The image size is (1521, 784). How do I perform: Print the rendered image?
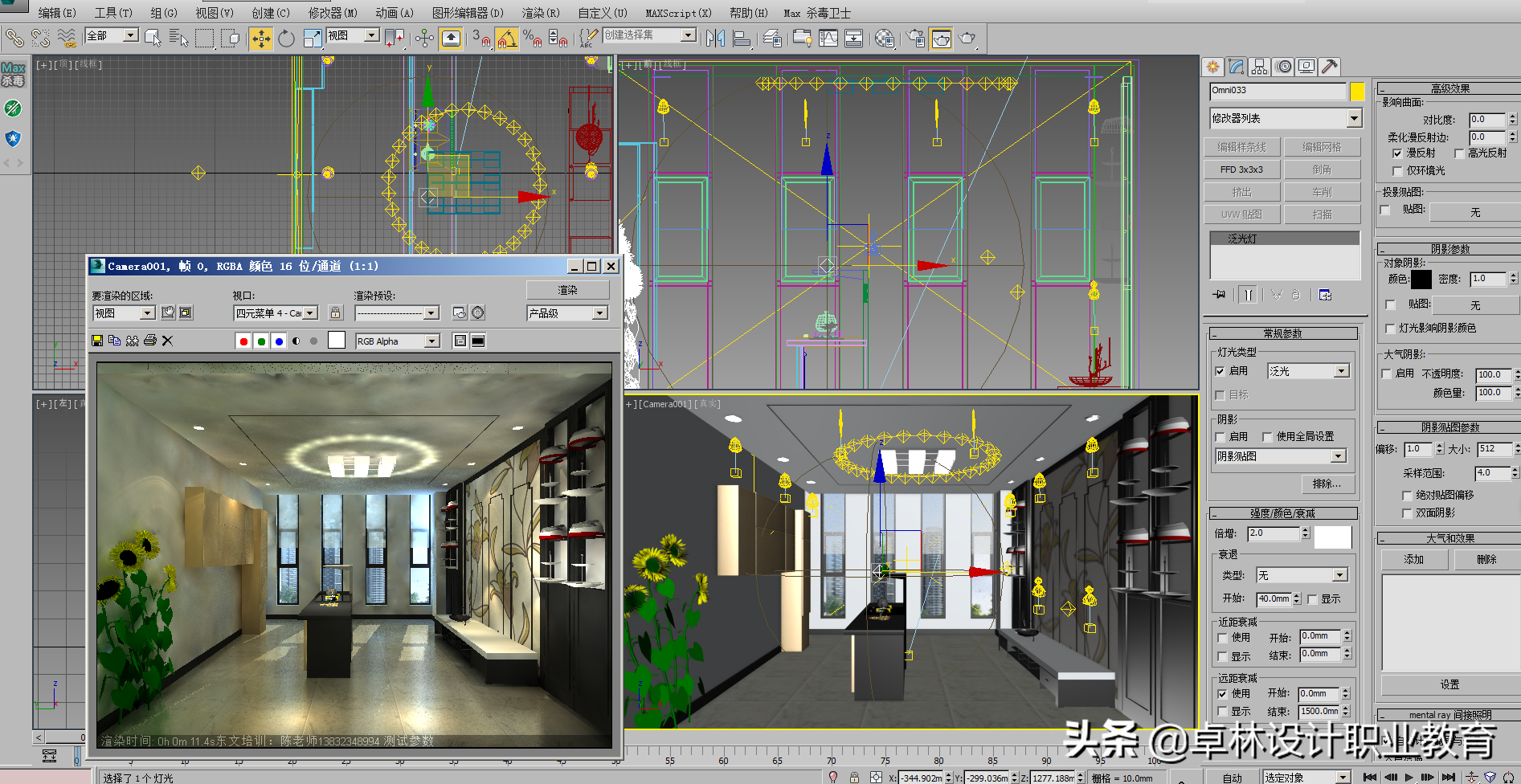(x=149, y=341)
